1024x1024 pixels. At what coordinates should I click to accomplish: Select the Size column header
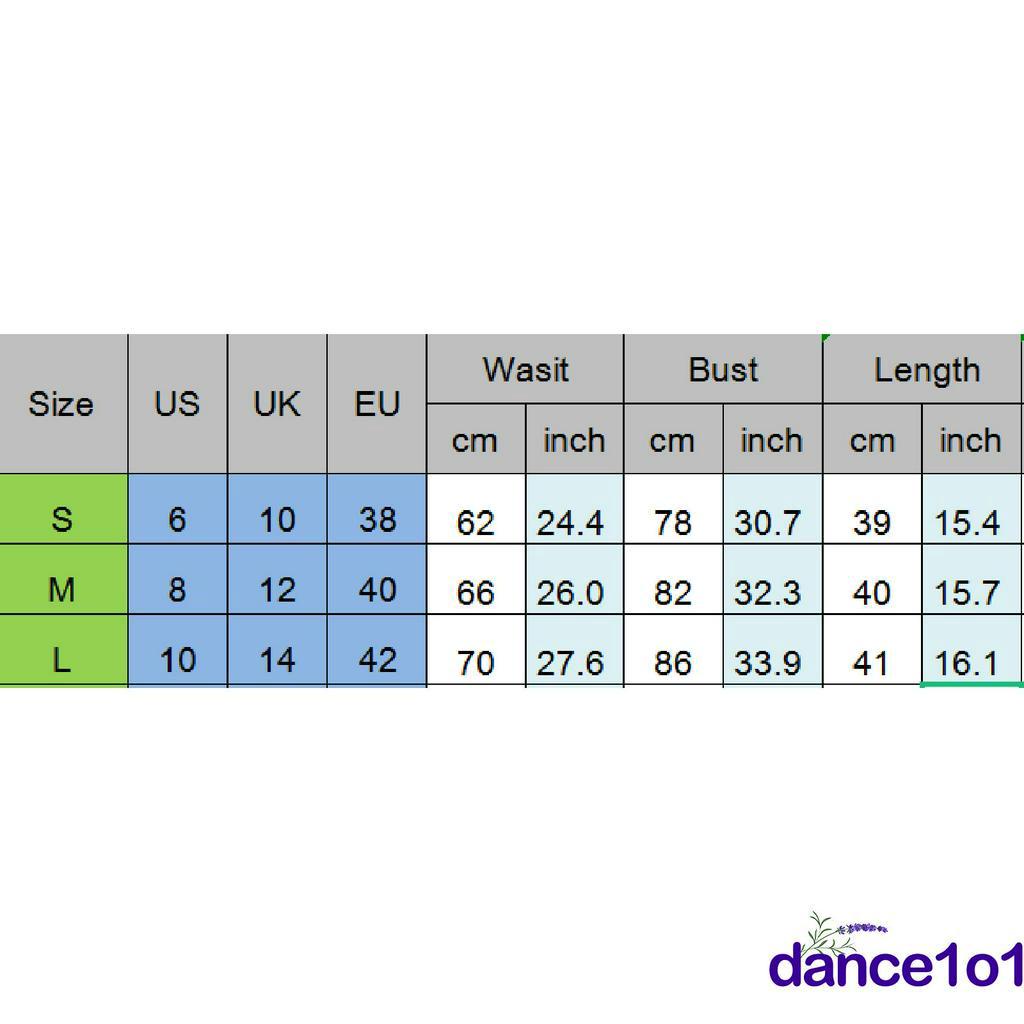[x=62, y=404]
